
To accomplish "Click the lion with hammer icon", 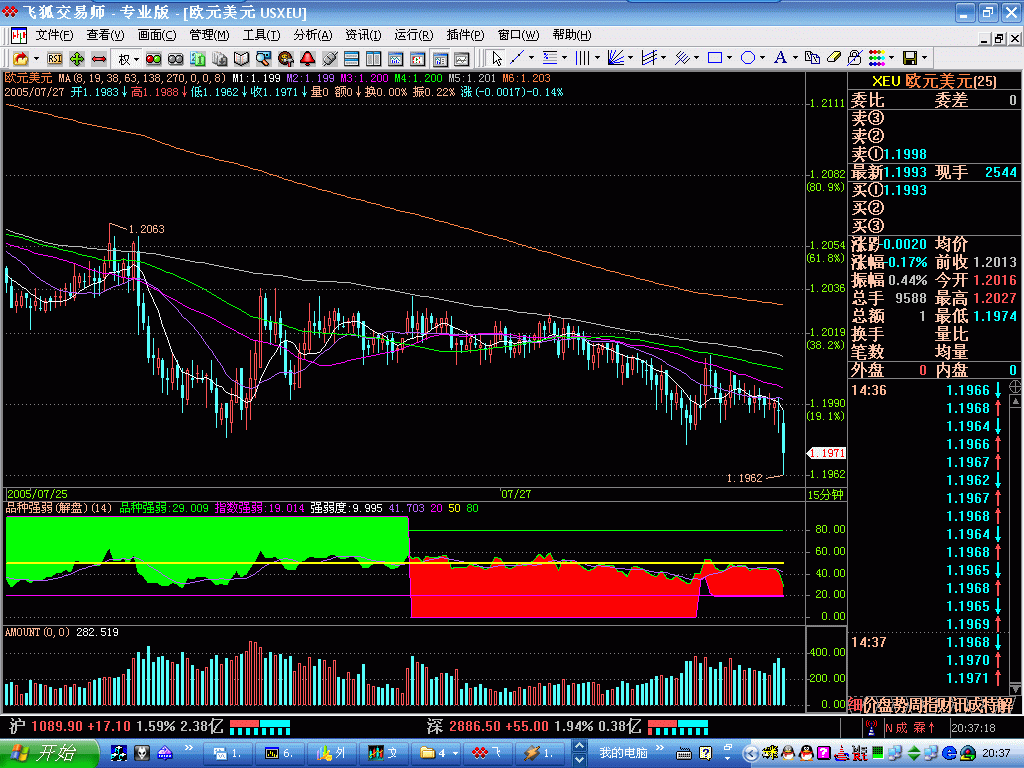I will (285, 59).
